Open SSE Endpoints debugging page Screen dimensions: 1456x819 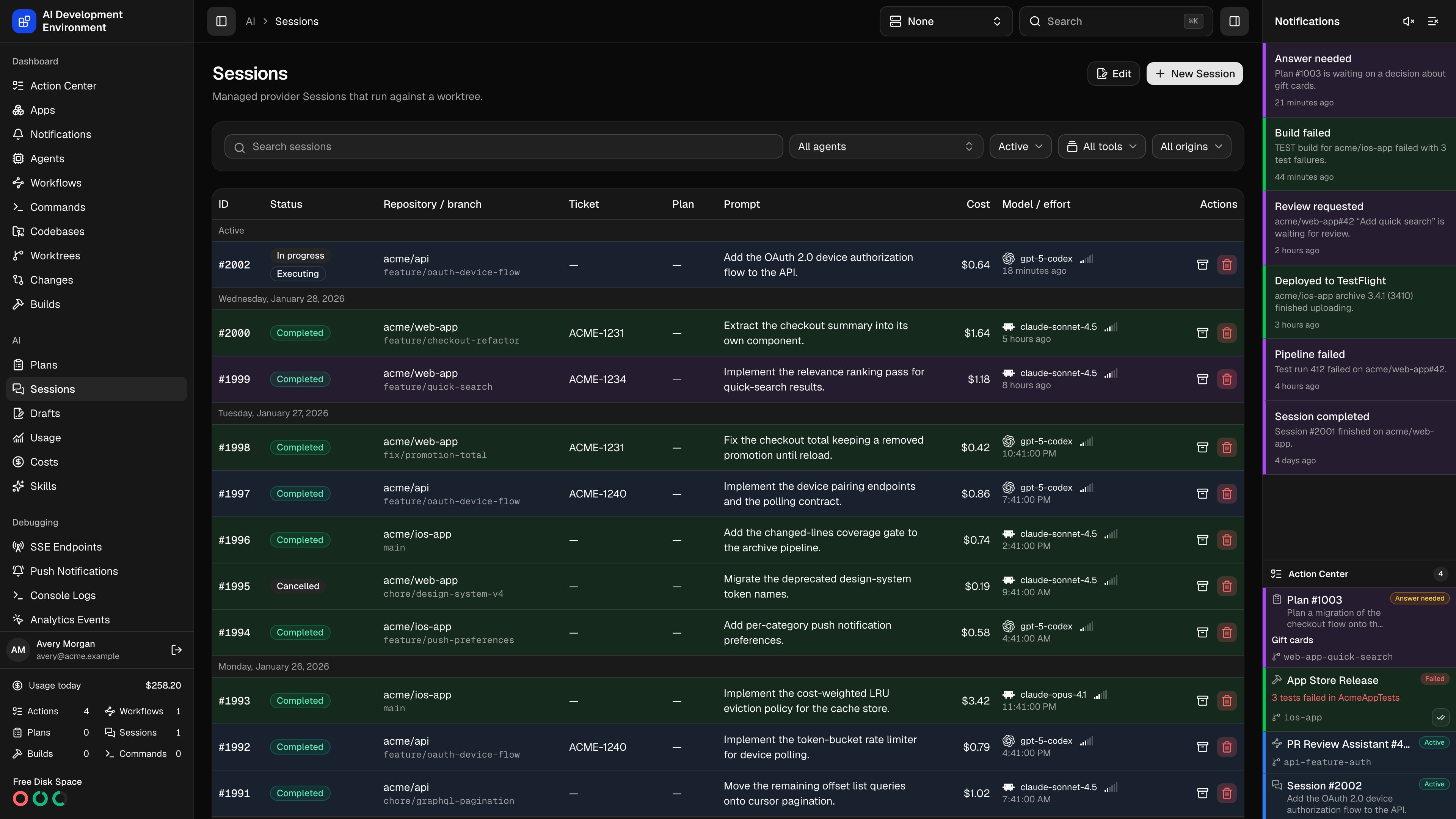(96, 547)
